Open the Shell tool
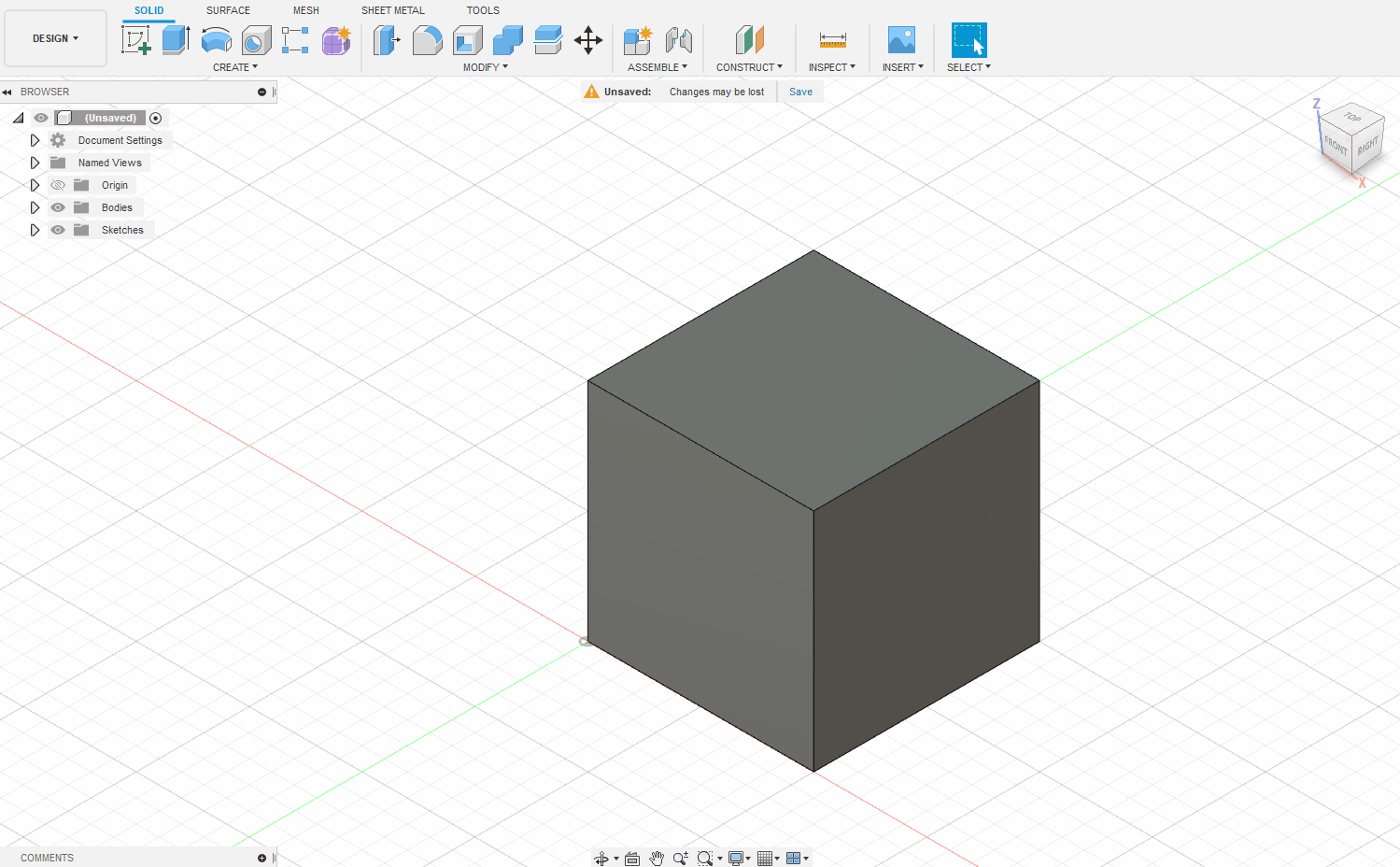 (x=467, y=40)
